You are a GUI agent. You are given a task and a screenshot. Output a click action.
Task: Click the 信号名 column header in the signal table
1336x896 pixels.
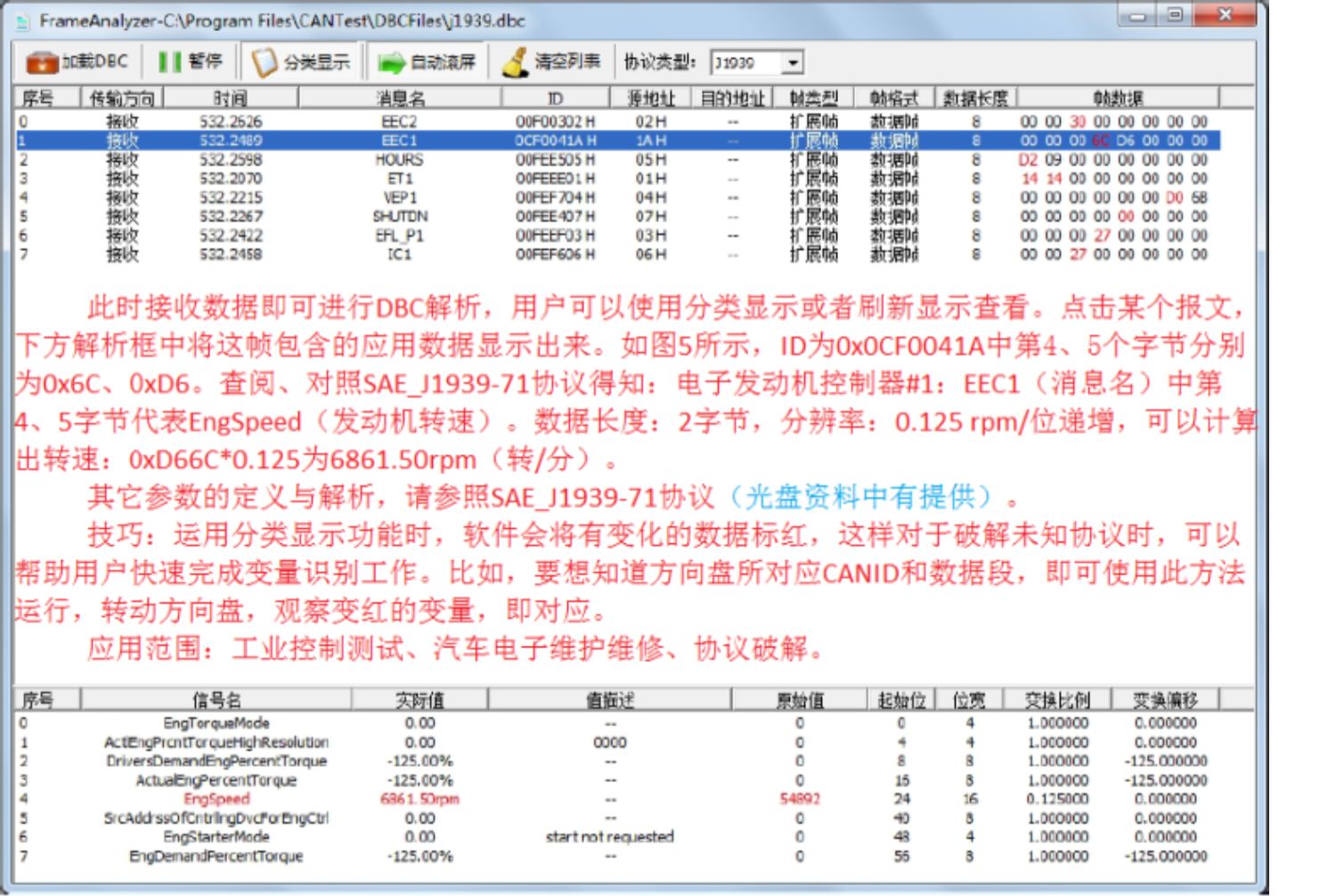click(216, 700)
